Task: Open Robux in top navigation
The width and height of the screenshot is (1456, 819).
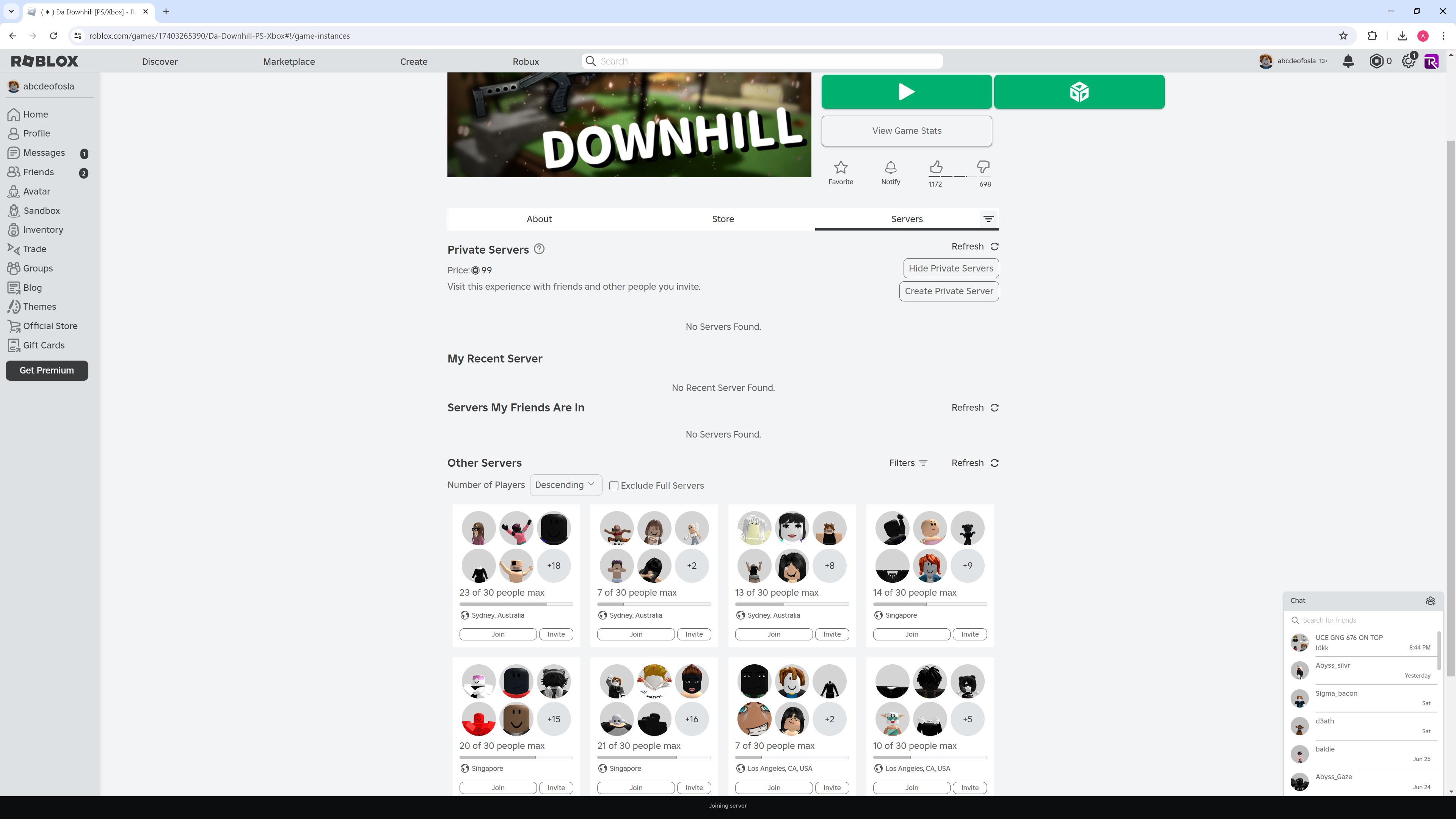Action: pos(526,61)
